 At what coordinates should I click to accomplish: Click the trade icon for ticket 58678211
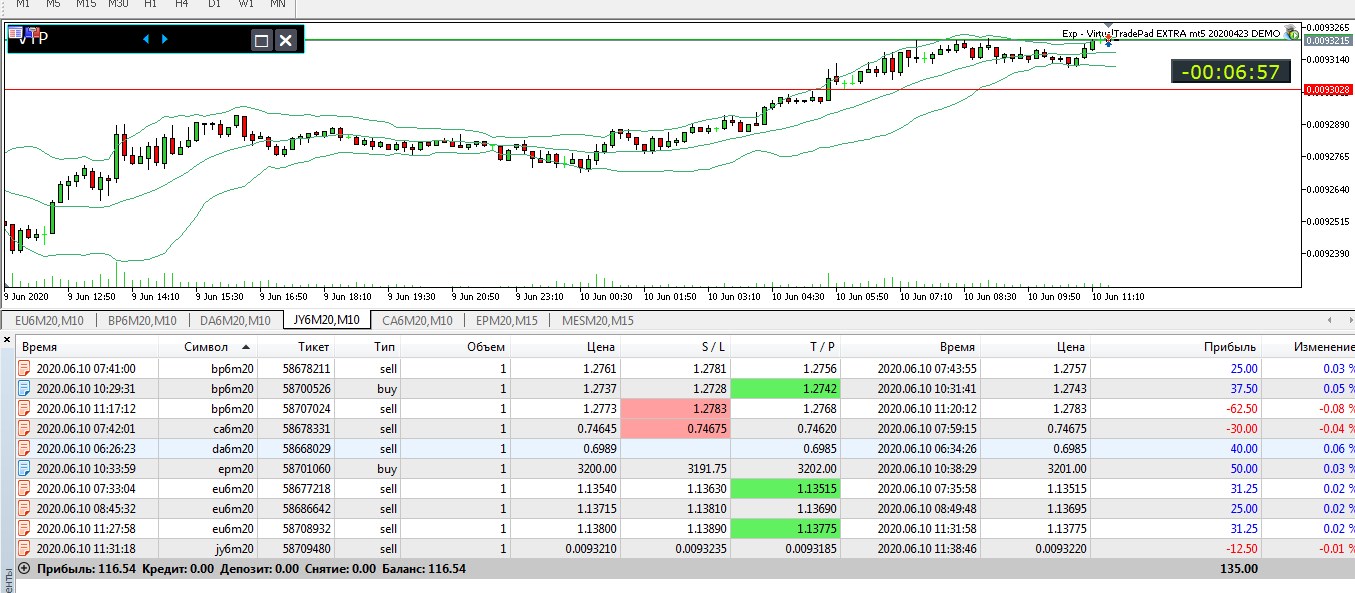click(x=24, y=368)
